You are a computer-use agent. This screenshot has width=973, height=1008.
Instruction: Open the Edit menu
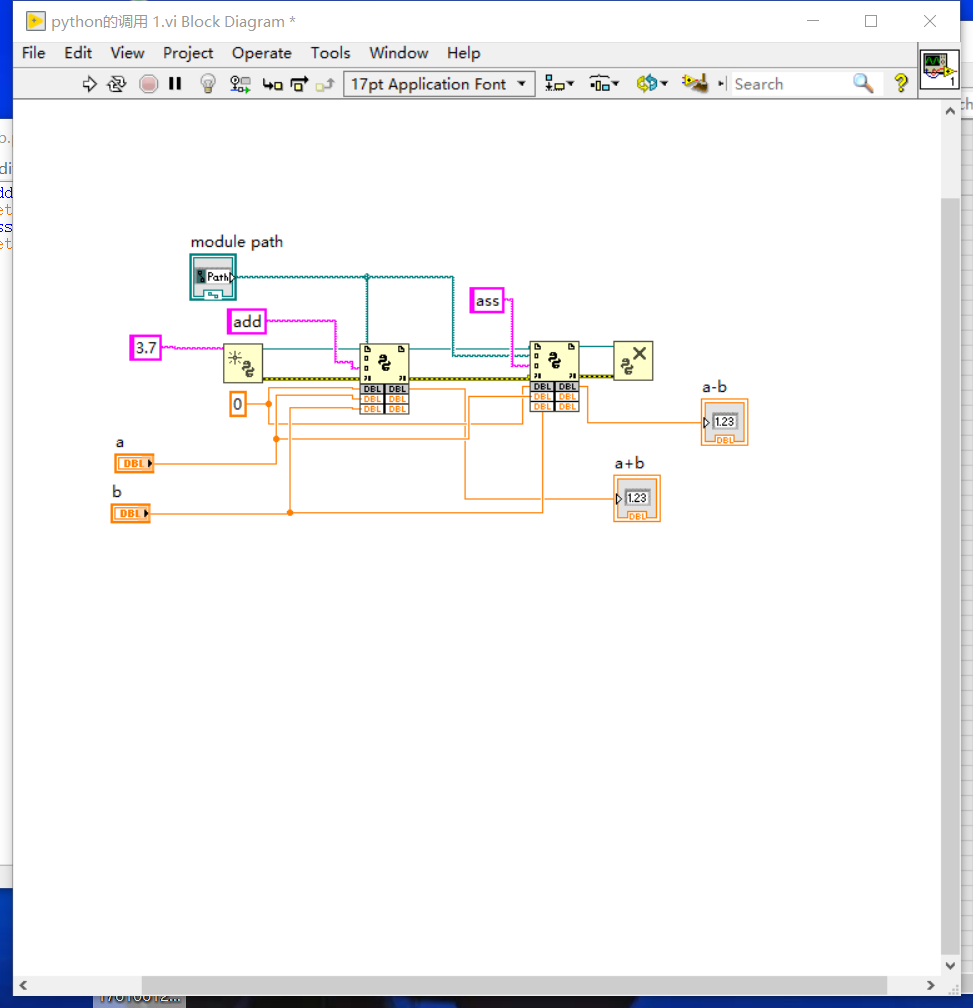coord(78,53)
